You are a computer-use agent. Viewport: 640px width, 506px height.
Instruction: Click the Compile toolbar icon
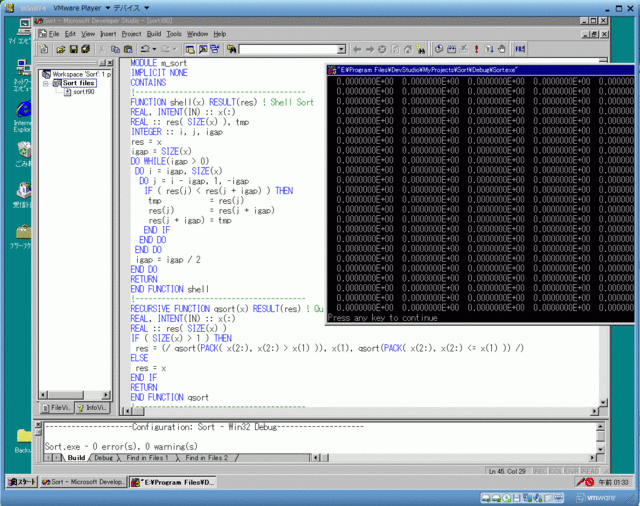[439, 49]
